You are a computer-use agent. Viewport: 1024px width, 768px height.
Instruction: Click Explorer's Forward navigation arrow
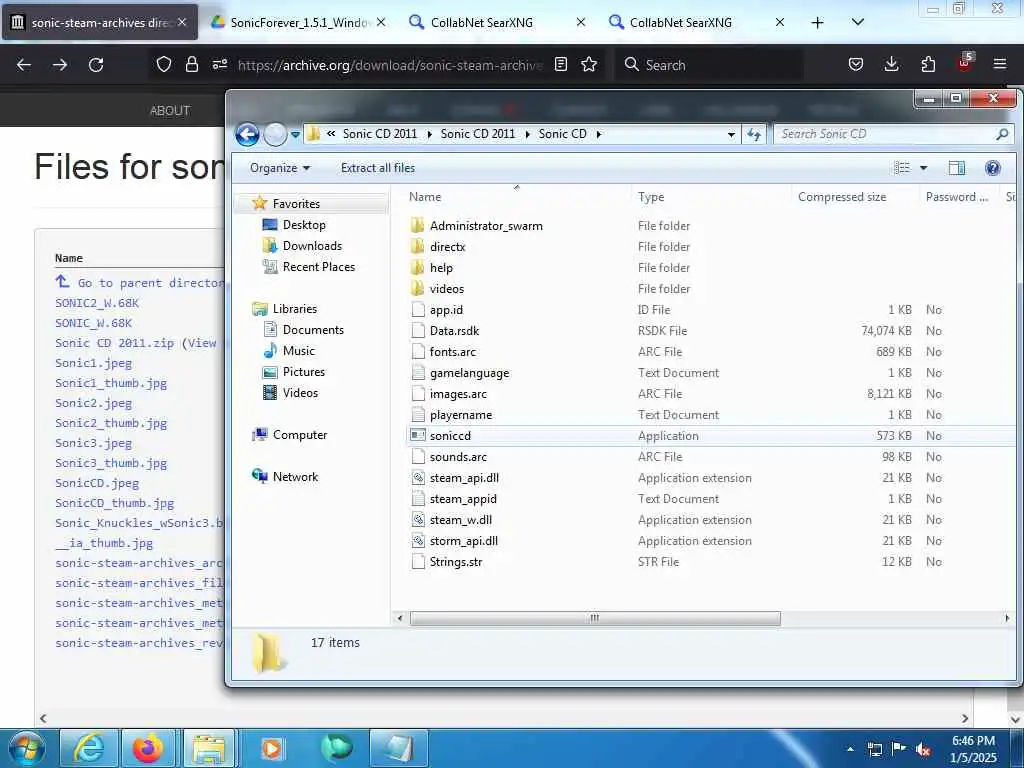click(x=275, y=135)
